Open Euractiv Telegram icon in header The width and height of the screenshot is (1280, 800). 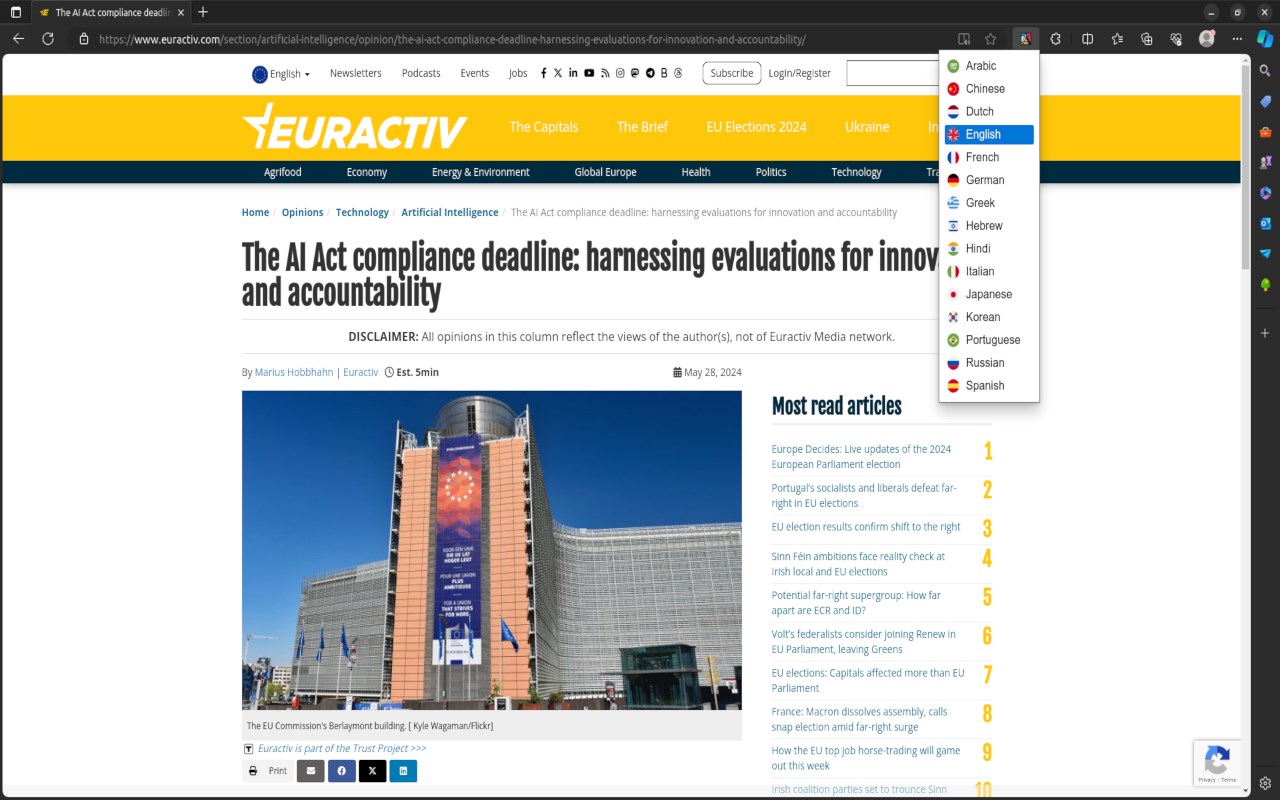[650, 73]
